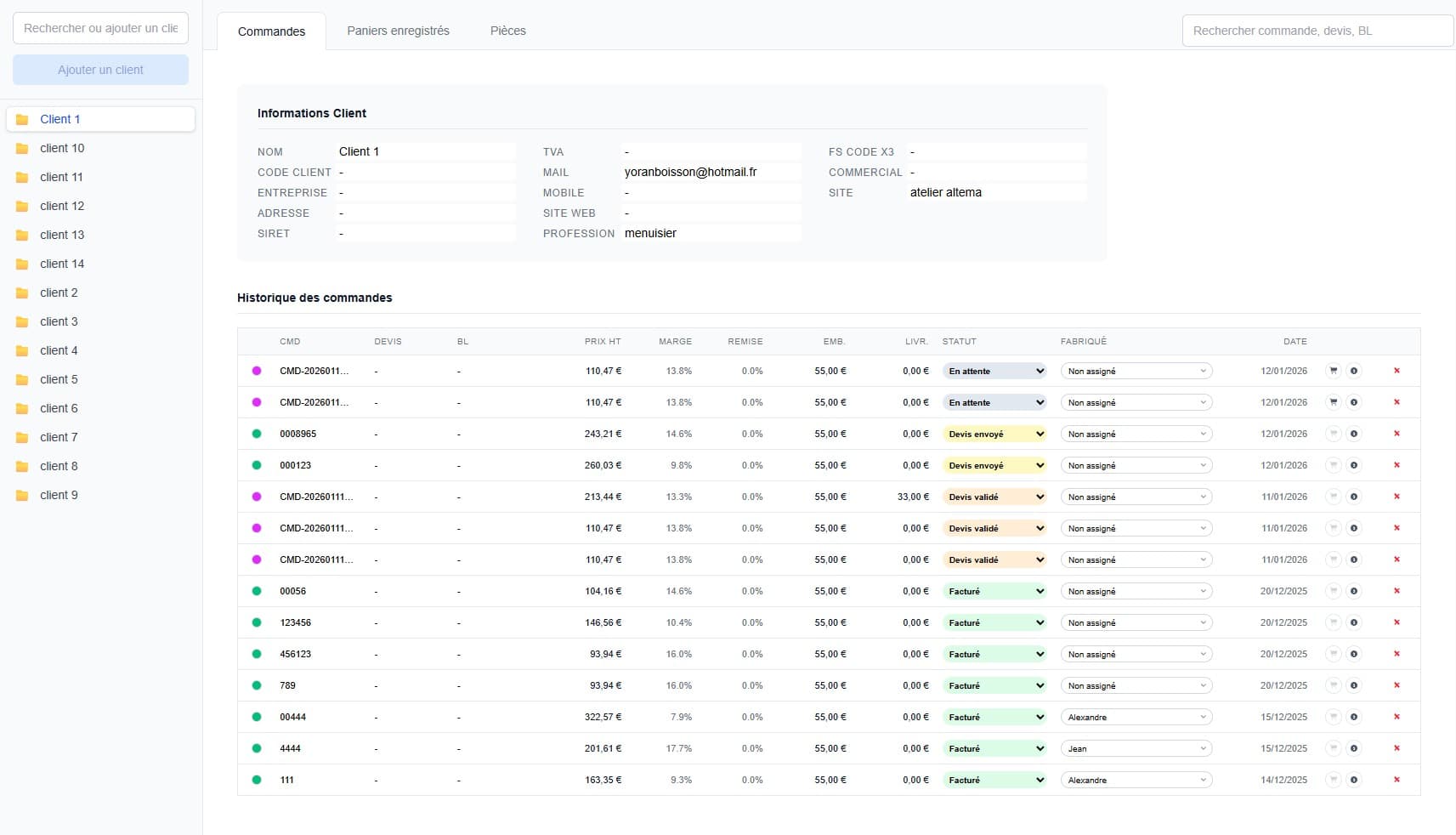Viewport: 1456px width, 835px height.
Task: Click the price 322,57 €
Action: pyautogui.click(x=603, y=717)
